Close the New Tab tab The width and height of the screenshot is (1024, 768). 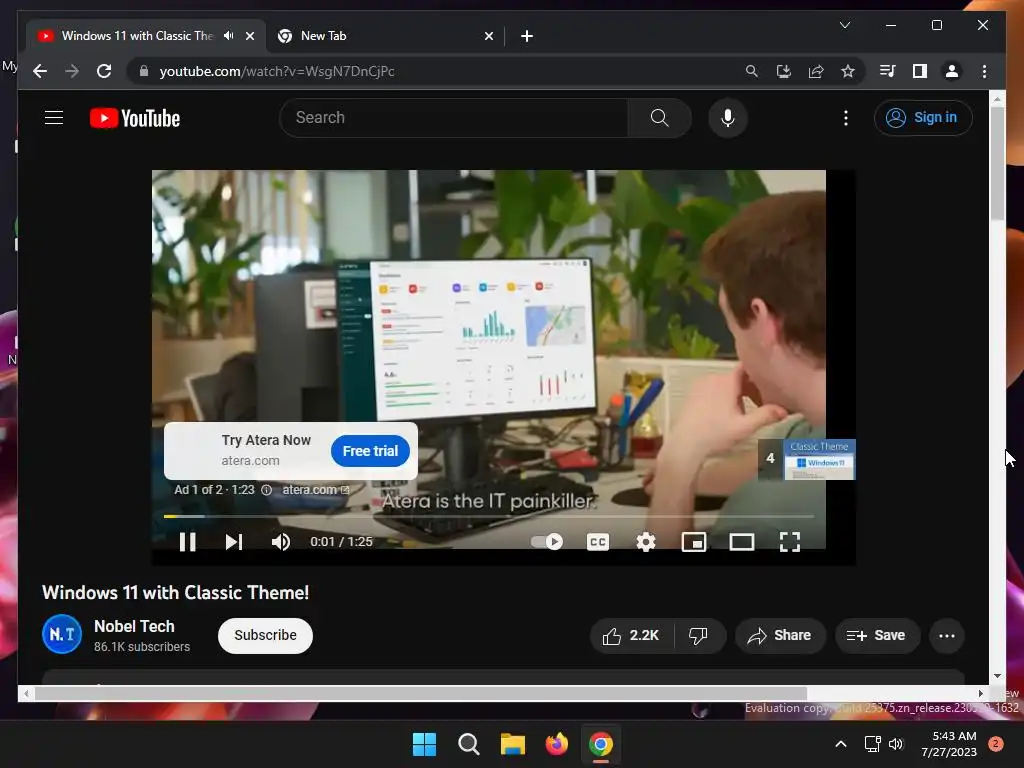(x=488, y=36)
